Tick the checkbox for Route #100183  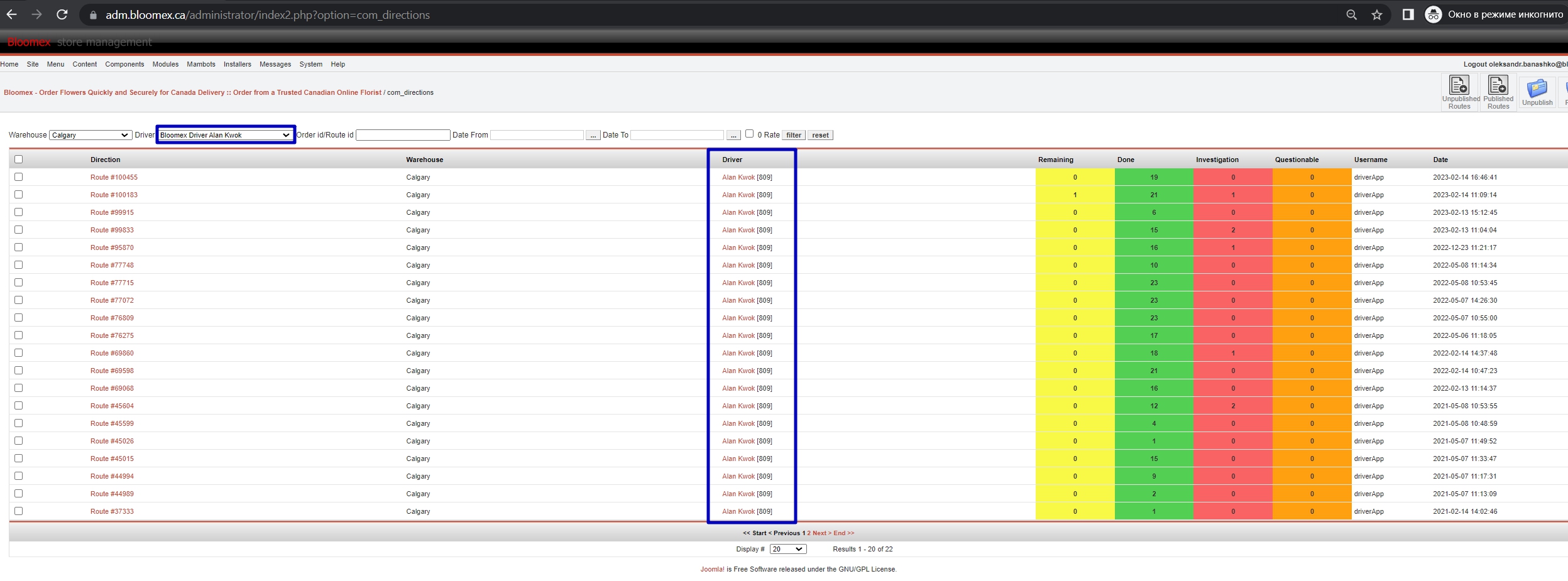click(18, 194)
